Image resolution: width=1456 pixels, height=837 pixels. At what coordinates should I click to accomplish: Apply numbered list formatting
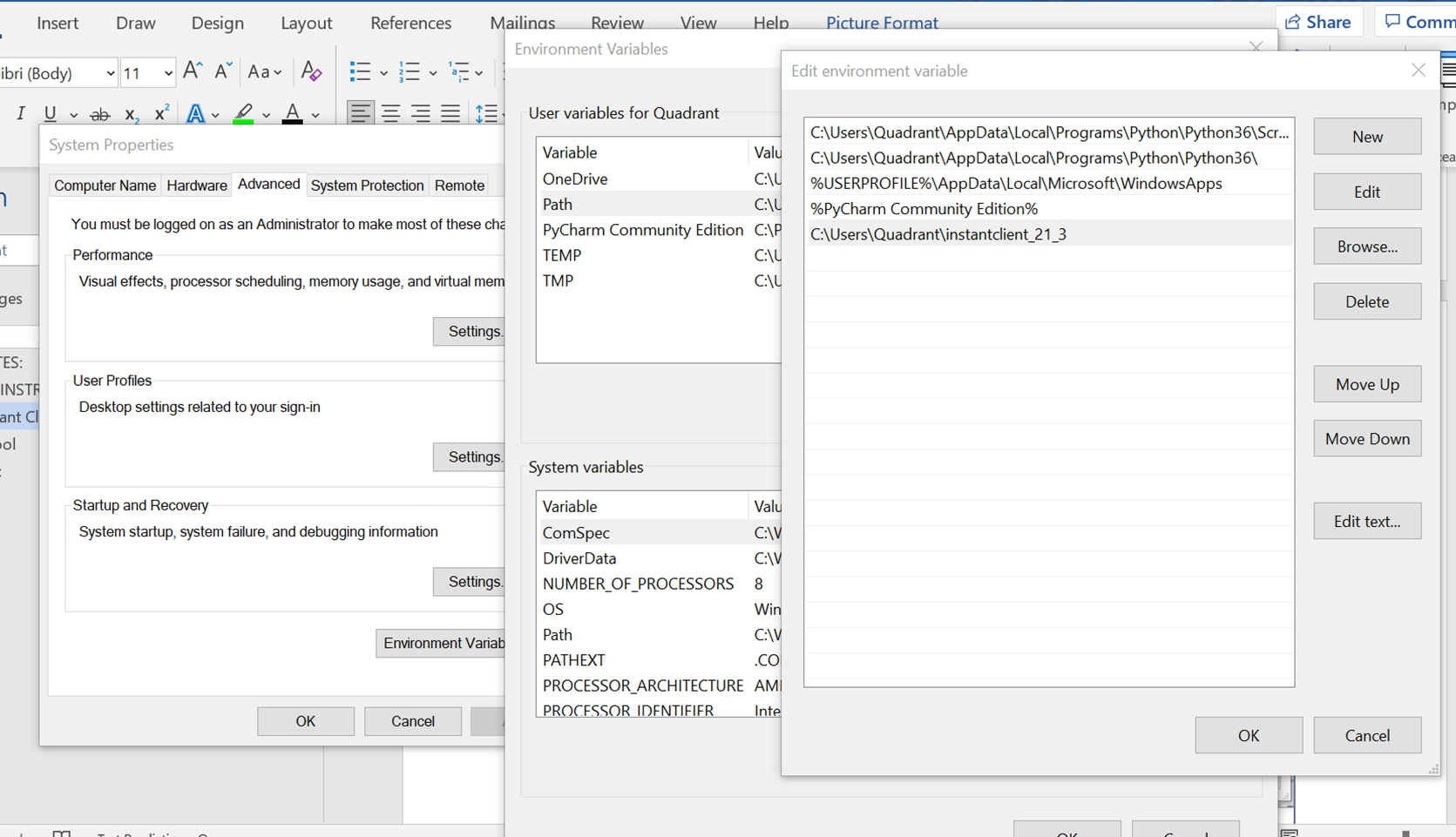pyautogui.click(x=409, y=72)
